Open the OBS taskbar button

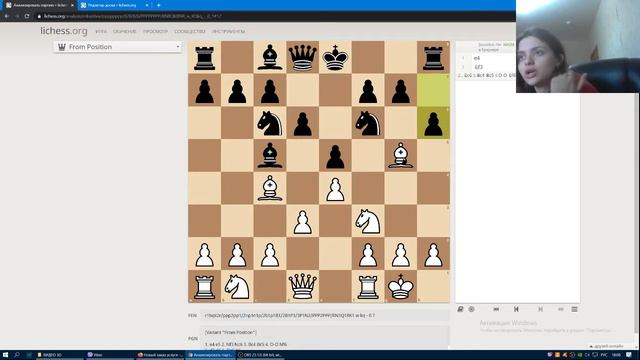pos(260,355)
